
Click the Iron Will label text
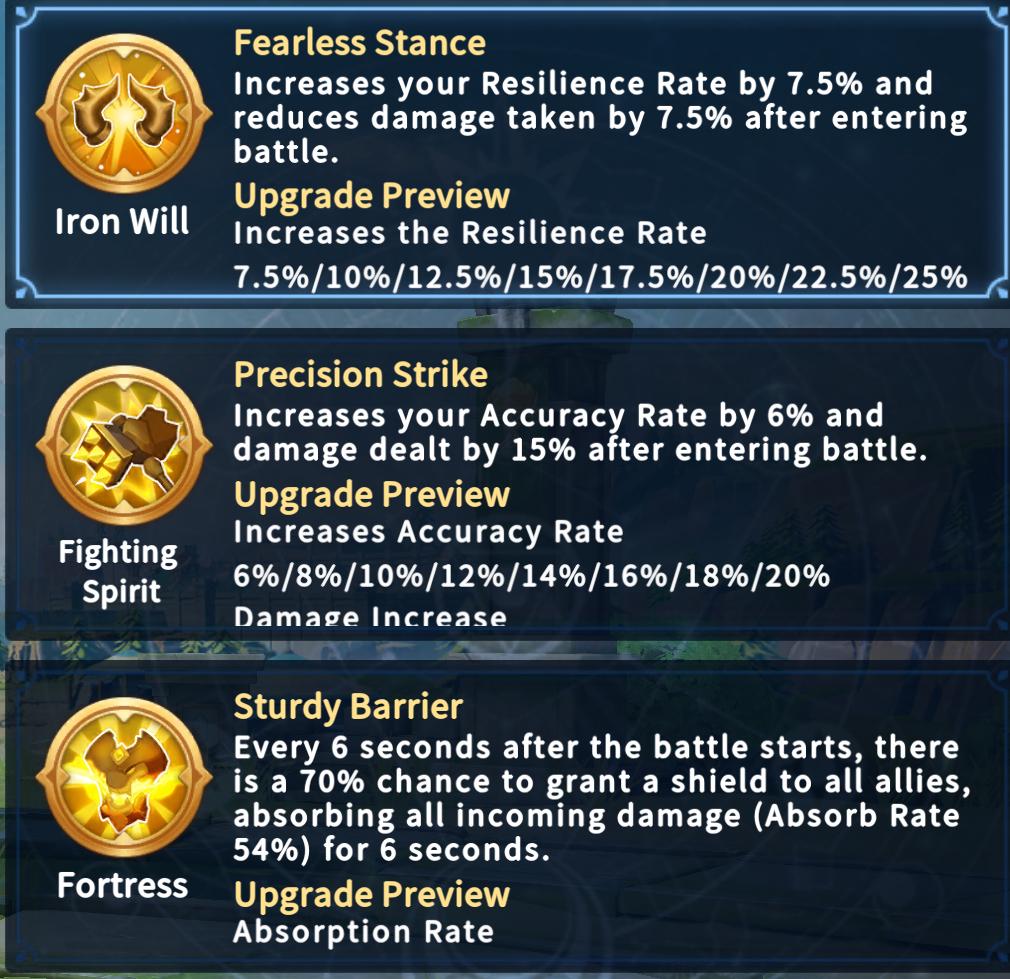122,221
